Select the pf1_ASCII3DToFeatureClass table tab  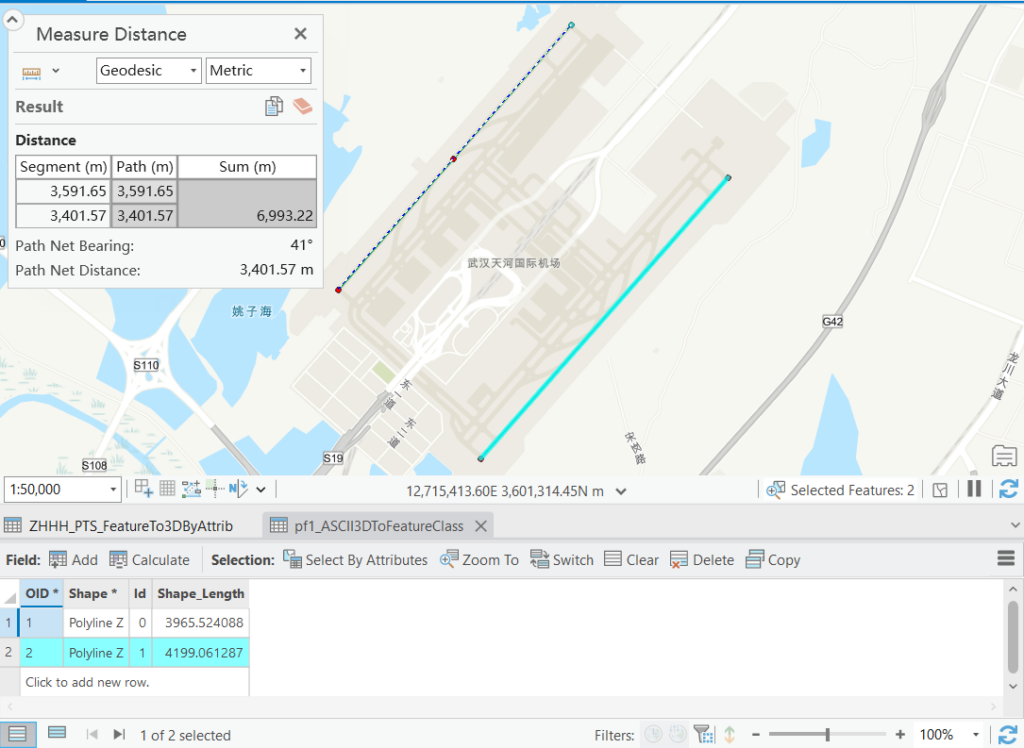coord(377,525)
